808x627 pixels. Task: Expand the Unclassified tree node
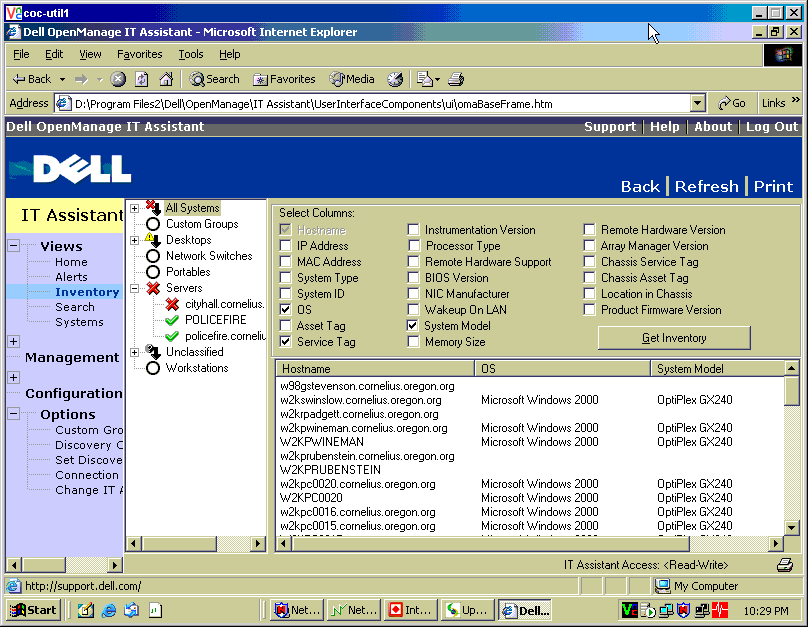coord(134,352)
